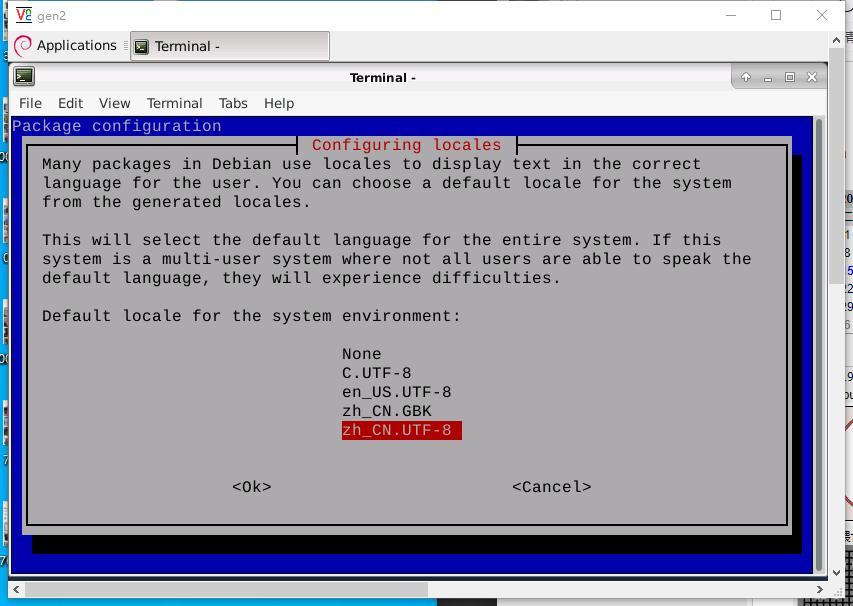Select the Terminal taskbar button

230,46
